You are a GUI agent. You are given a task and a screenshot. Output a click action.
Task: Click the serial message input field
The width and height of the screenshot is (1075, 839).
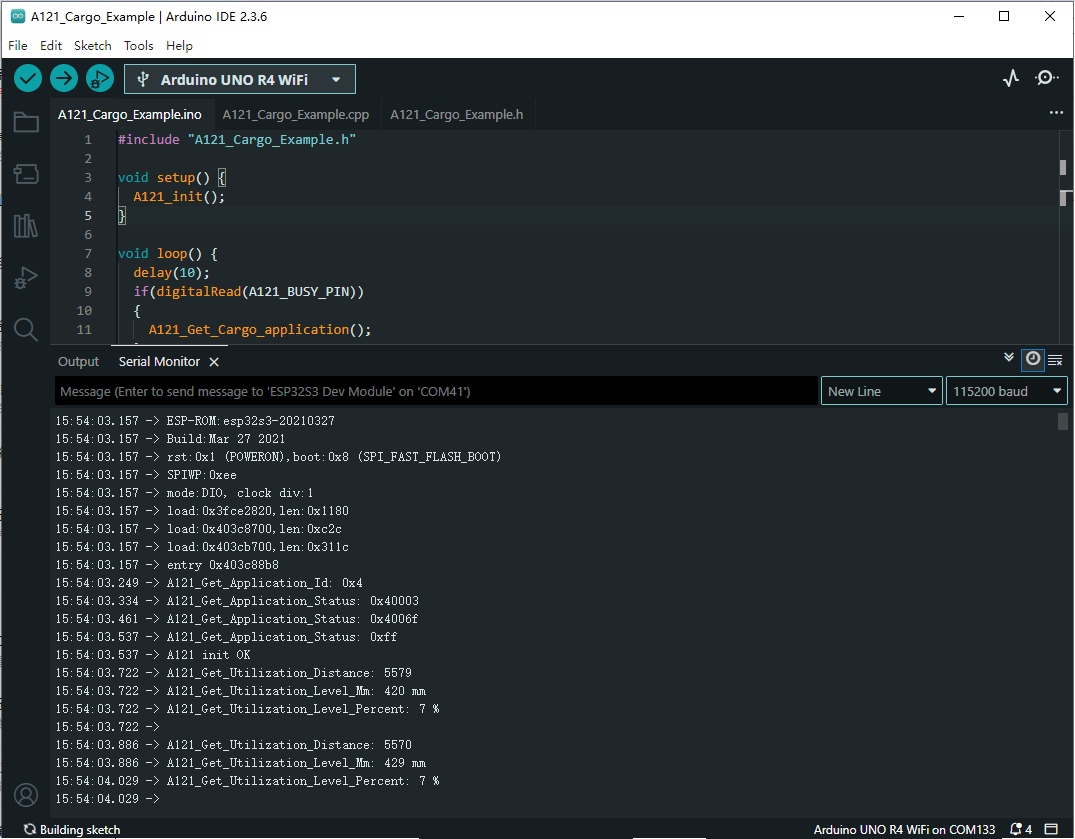tap(436, 391)
